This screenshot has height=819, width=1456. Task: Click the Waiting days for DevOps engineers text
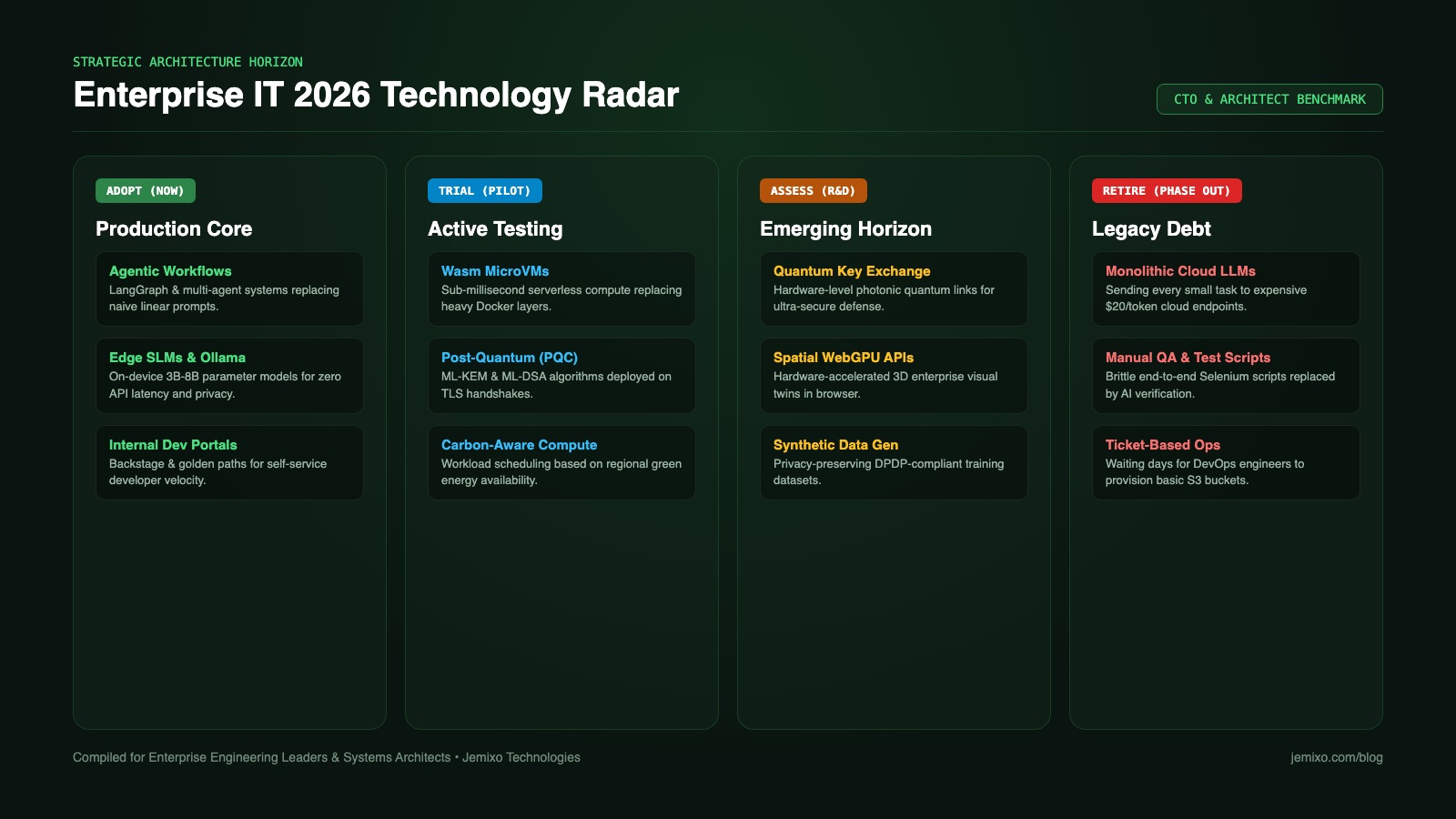click(x=1205, y=472)
